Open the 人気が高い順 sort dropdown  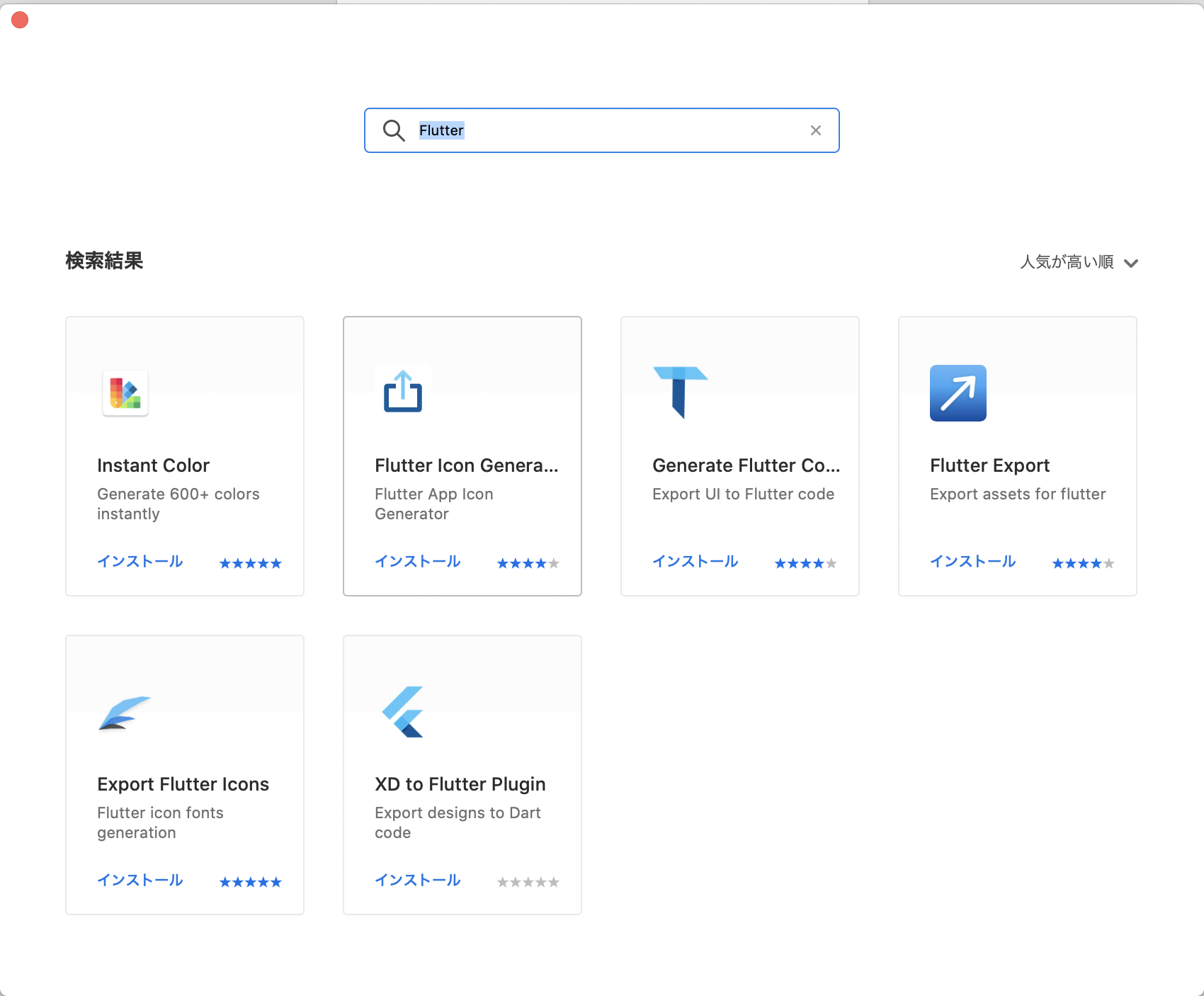pos(1079,262)
